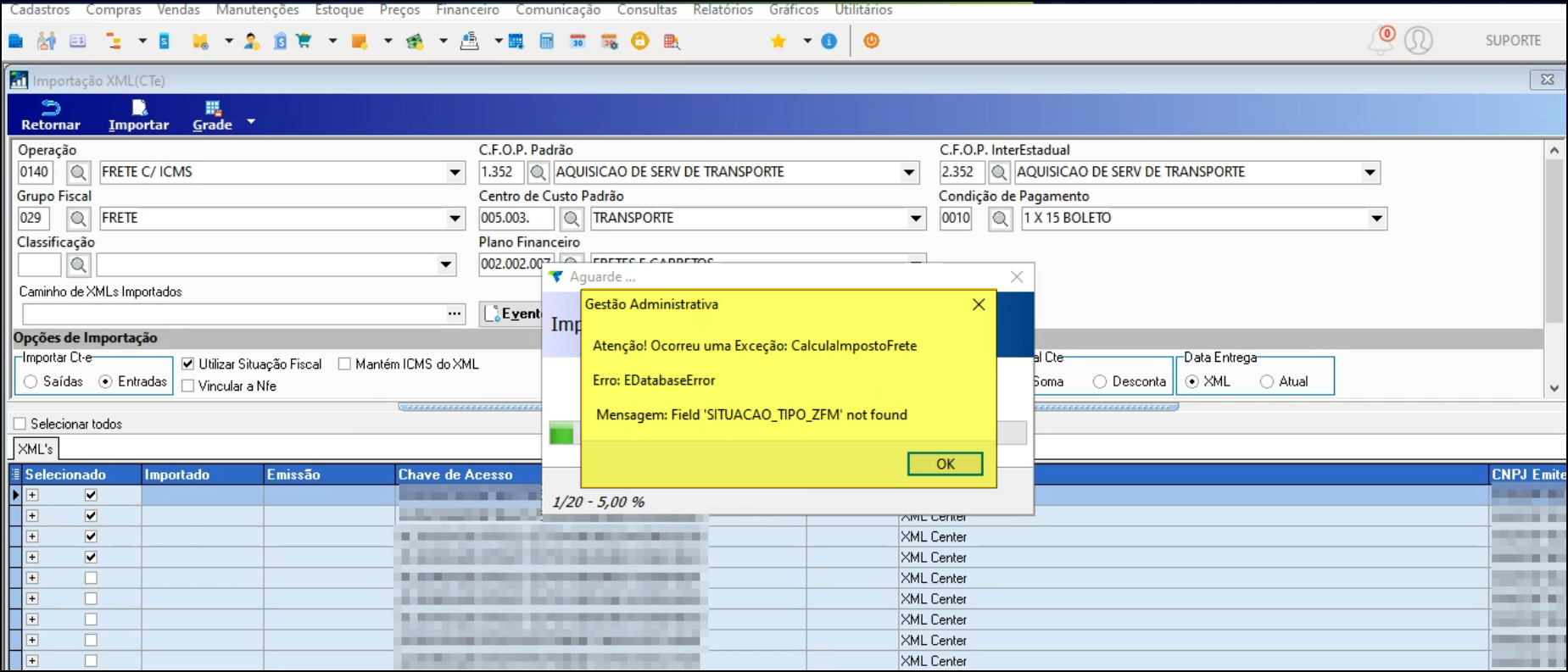Click the blue info circle icon
Screen dimensions: 1568x672
pyautogui.click(x=829, y=41)
